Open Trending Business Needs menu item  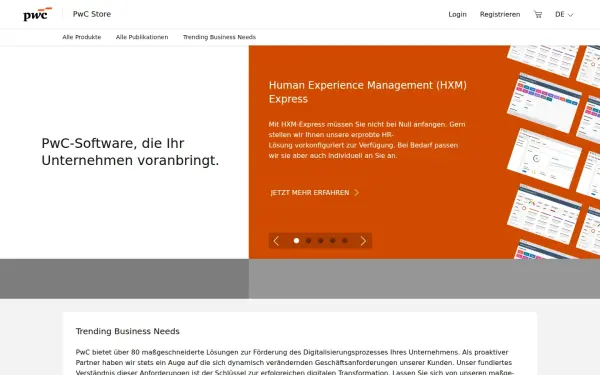pos(219,37)
